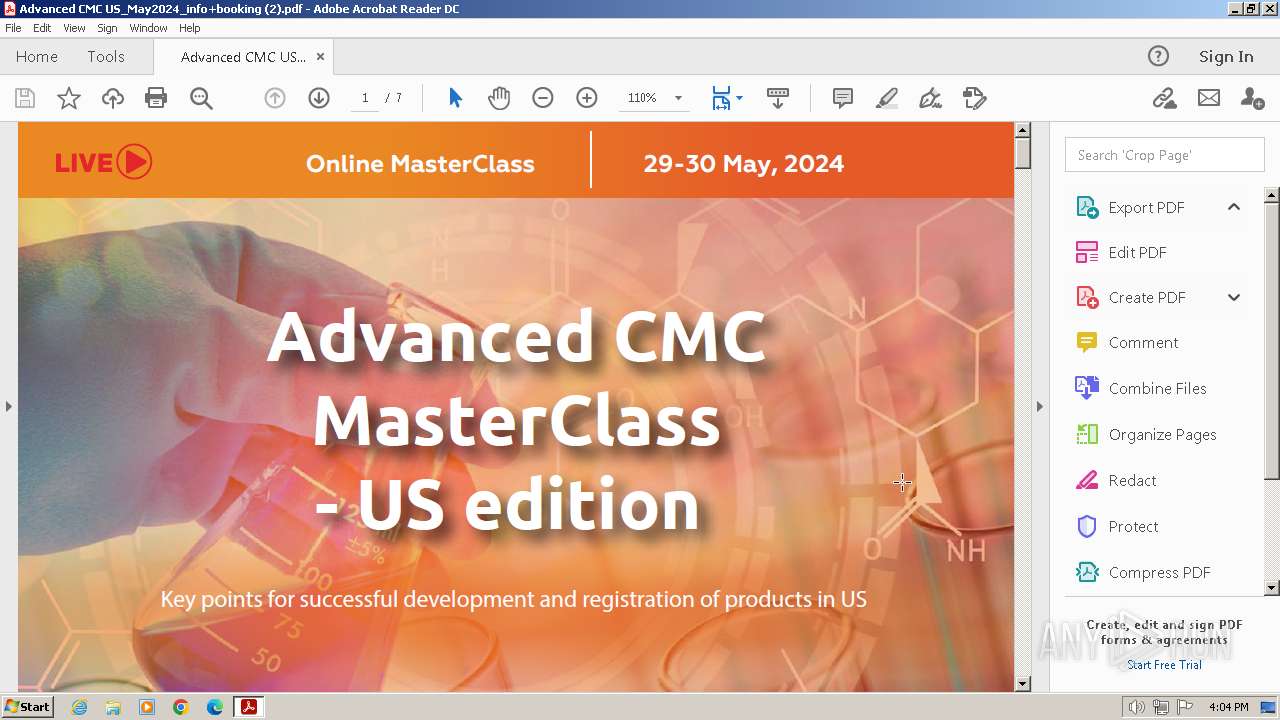The width and height of the screenshot is (1280, 720).
Task: Collapse the right tools pane
Action: pos(1039,406)
